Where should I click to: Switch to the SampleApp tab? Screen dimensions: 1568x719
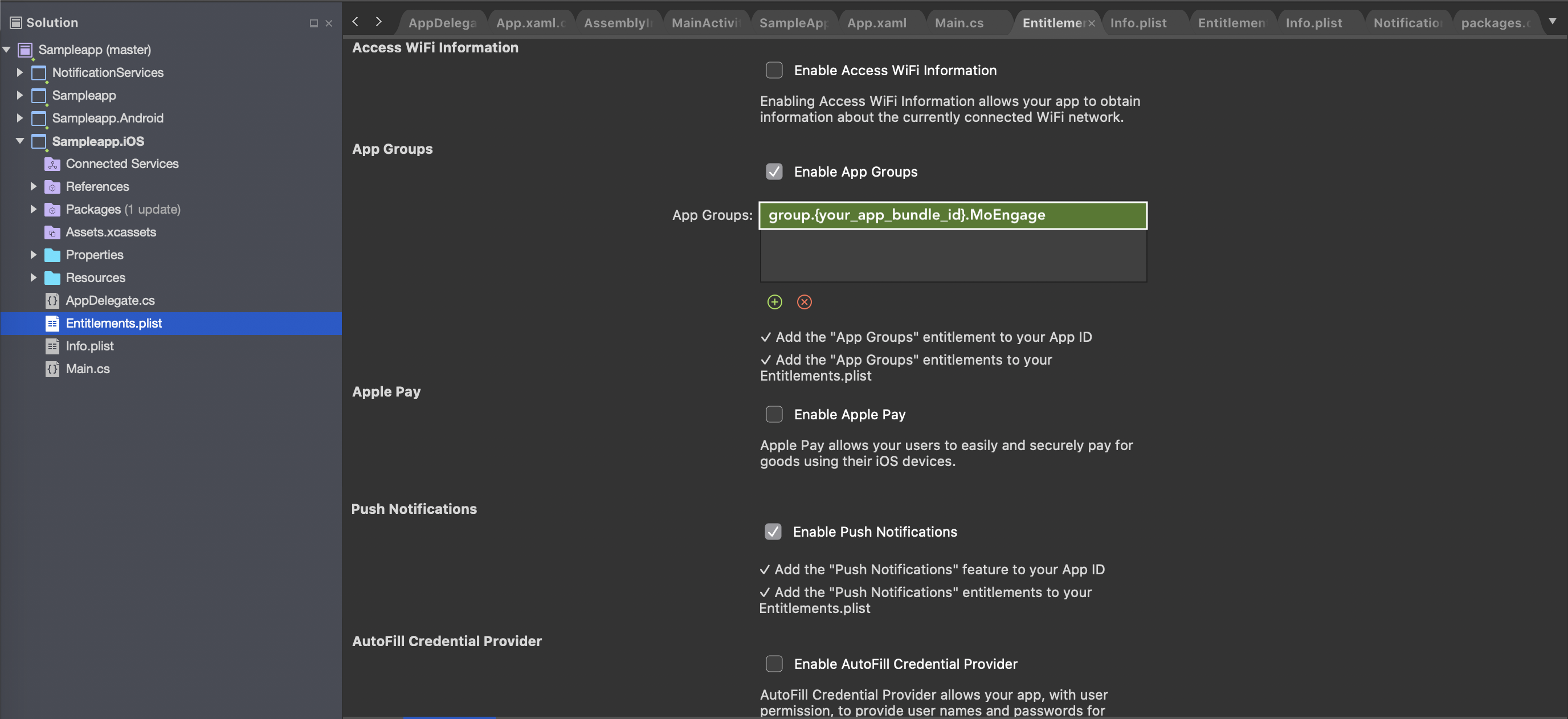pos(793,23)
